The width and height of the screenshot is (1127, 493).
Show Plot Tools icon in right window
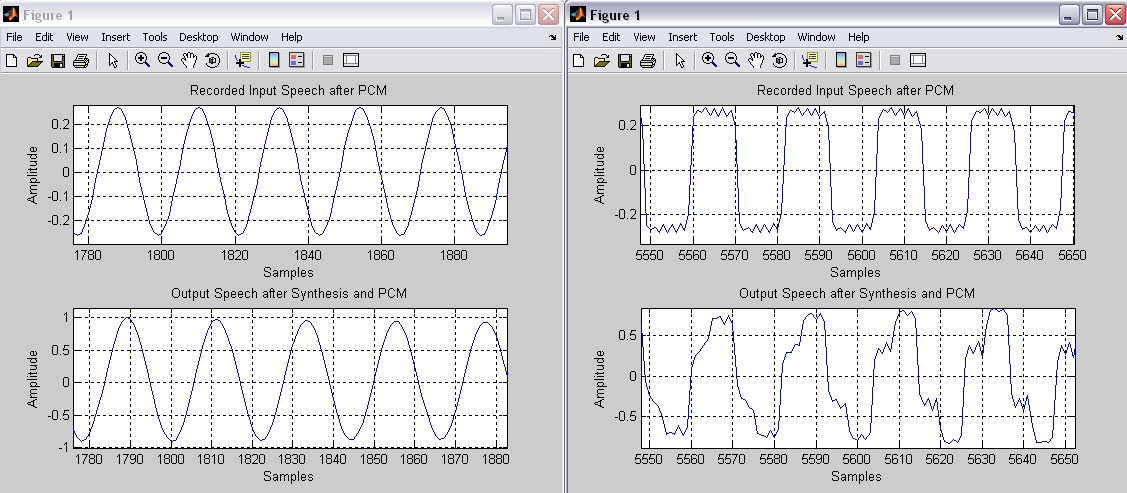(918, 60)
